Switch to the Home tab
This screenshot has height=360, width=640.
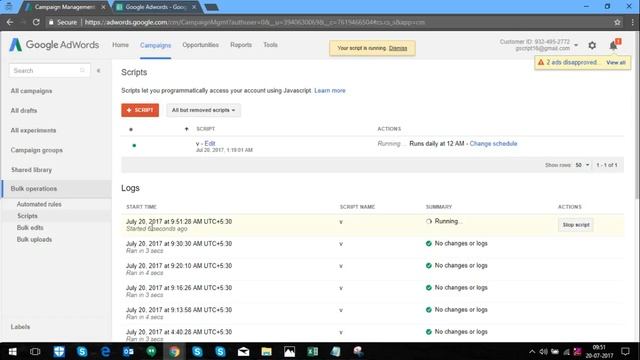(x=120, y=45)
